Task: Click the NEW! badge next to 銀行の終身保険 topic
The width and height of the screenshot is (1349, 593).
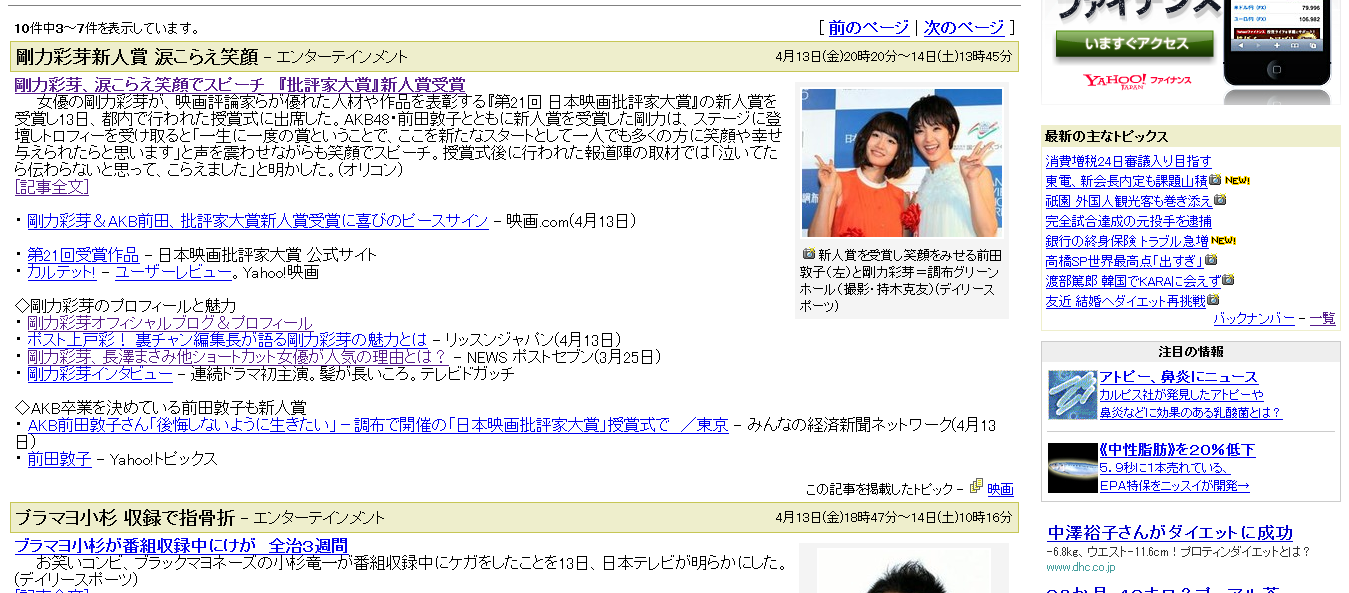Action: 1223,241
